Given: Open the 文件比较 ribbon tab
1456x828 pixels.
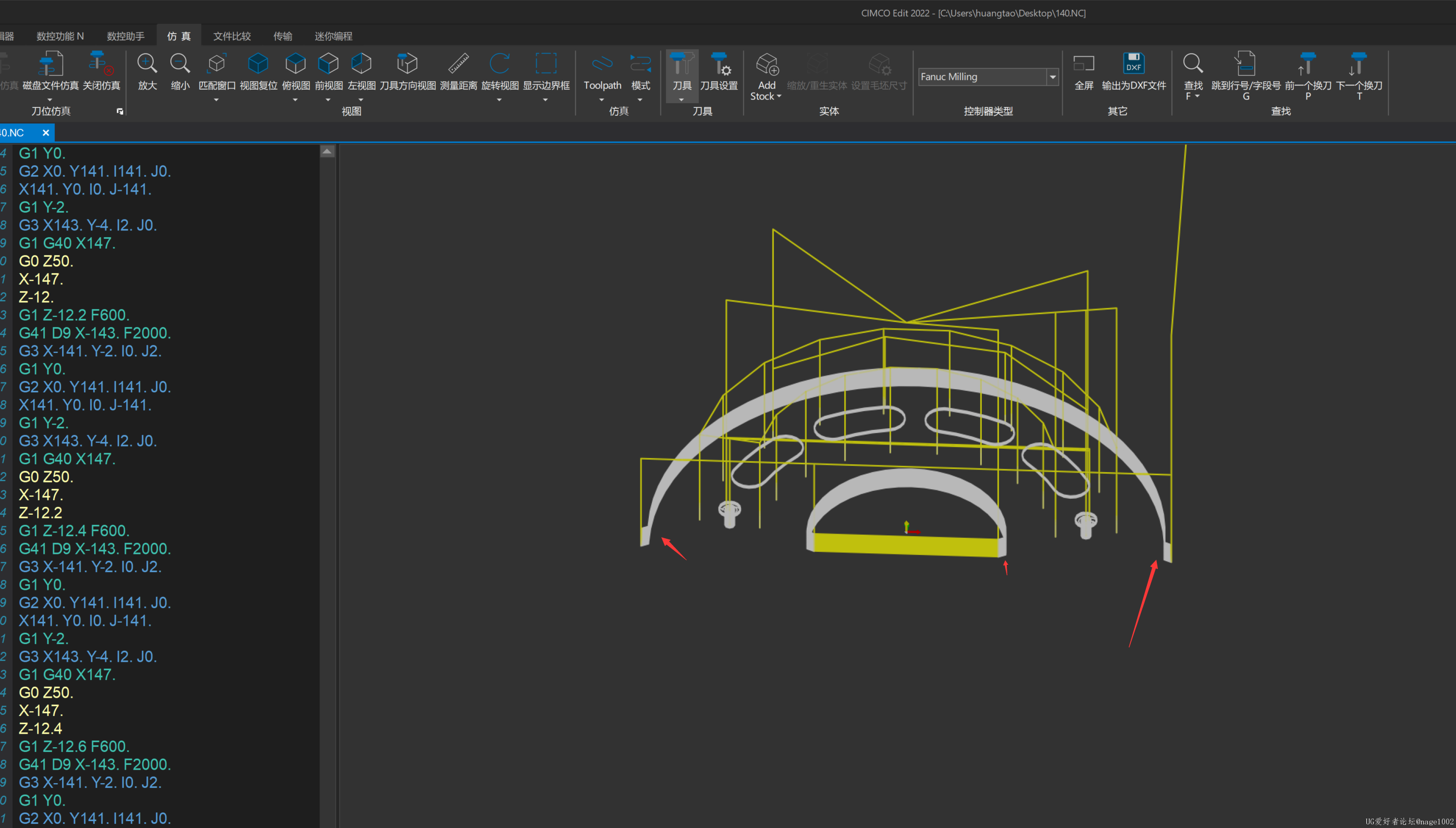Looking at the screenshot, I should (232, 36).
